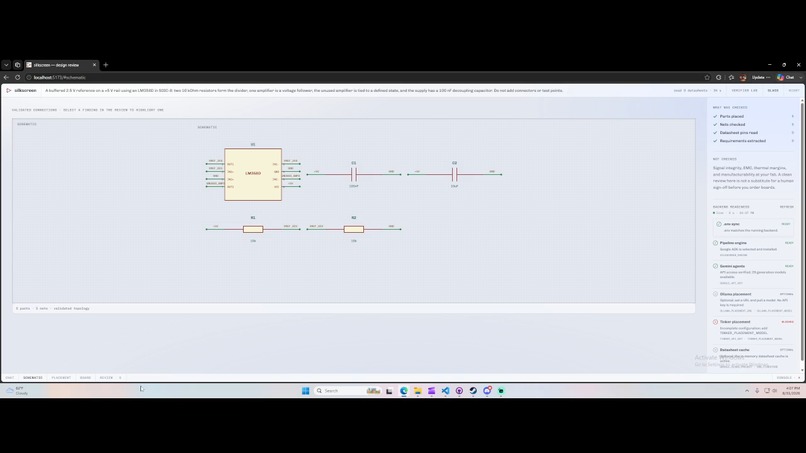Image resolution: width=806 pixels, height=453 pixels.
Task: Click the Ollama placement heading
Action: point(735,294)
